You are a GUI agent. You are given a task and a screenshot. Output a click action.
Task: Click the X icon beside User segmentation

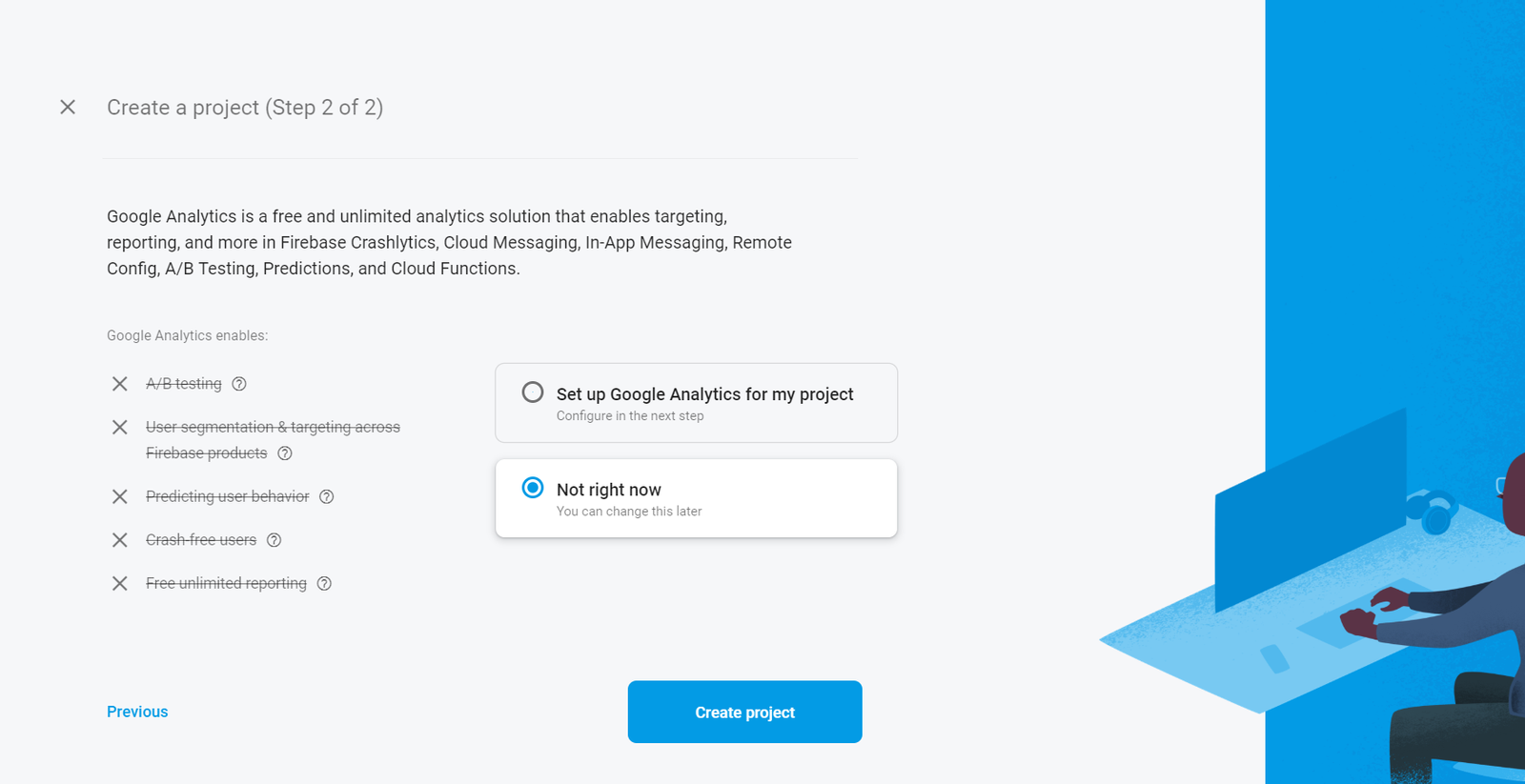(119, 427)
